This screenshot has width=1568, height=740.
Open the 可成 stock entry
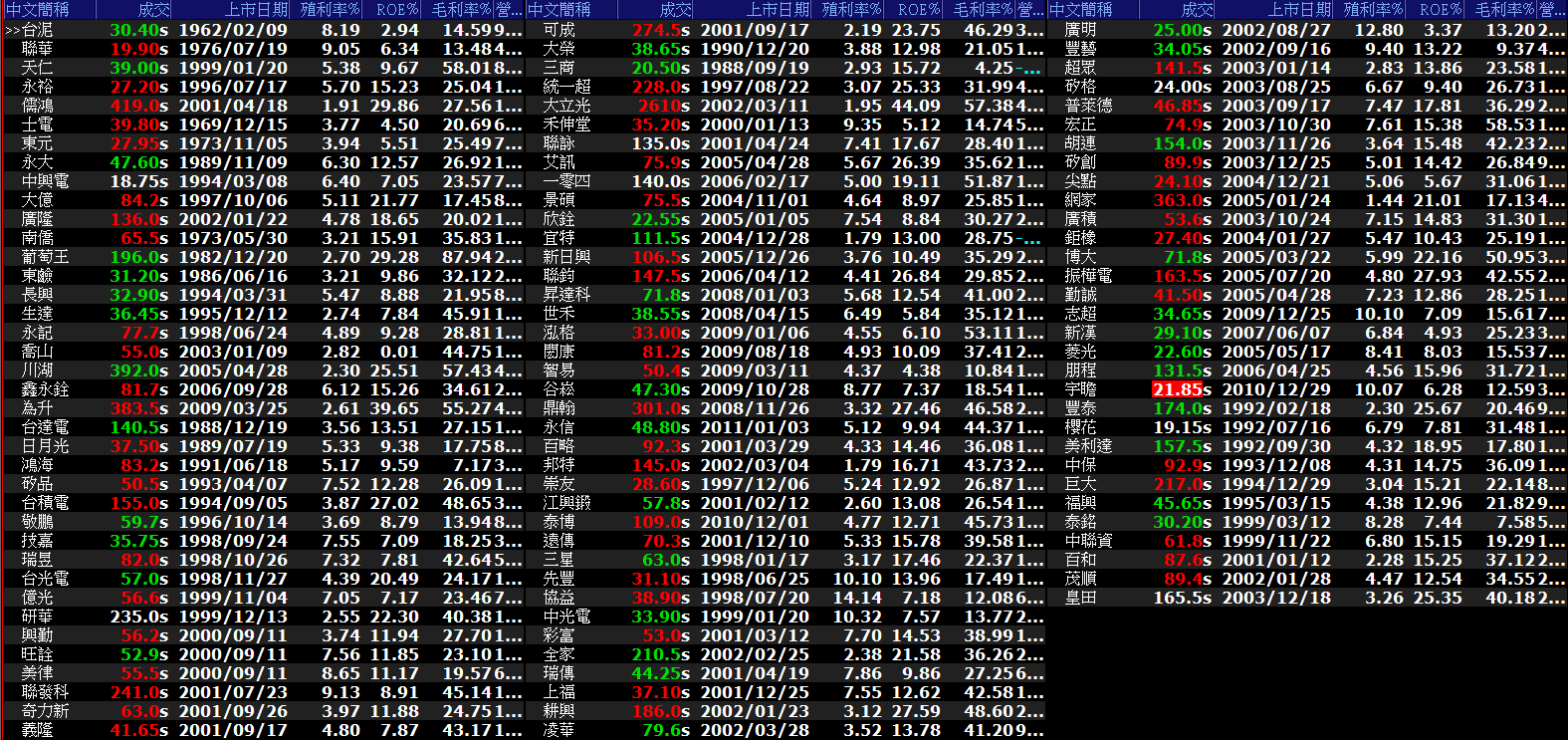559,30
